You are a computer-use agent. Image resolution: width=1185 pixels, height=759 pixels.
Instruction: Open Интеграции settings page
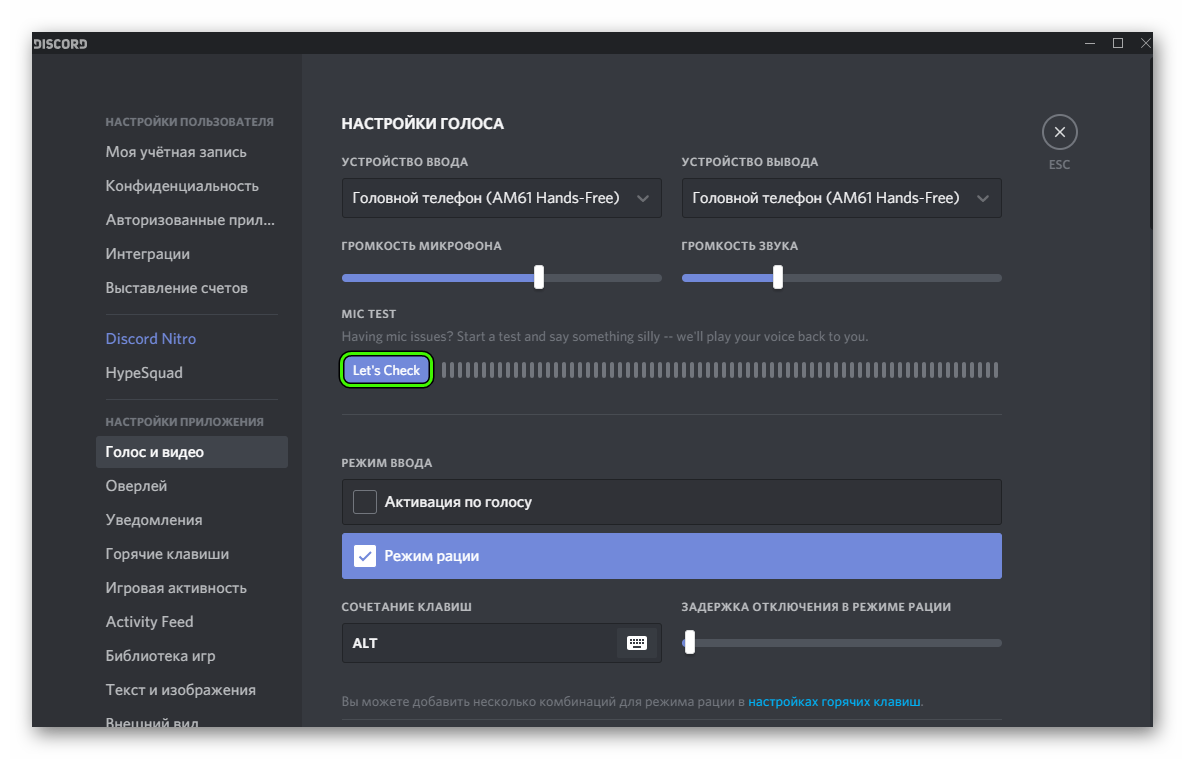[148, 254]
